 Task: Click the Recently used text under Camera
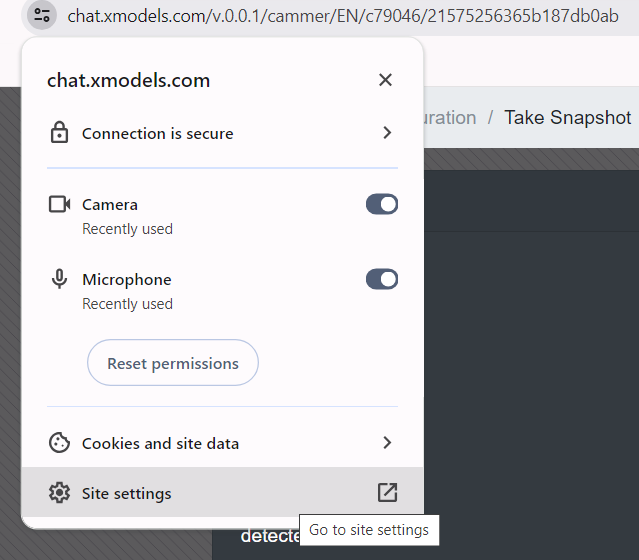pos(127,229)
